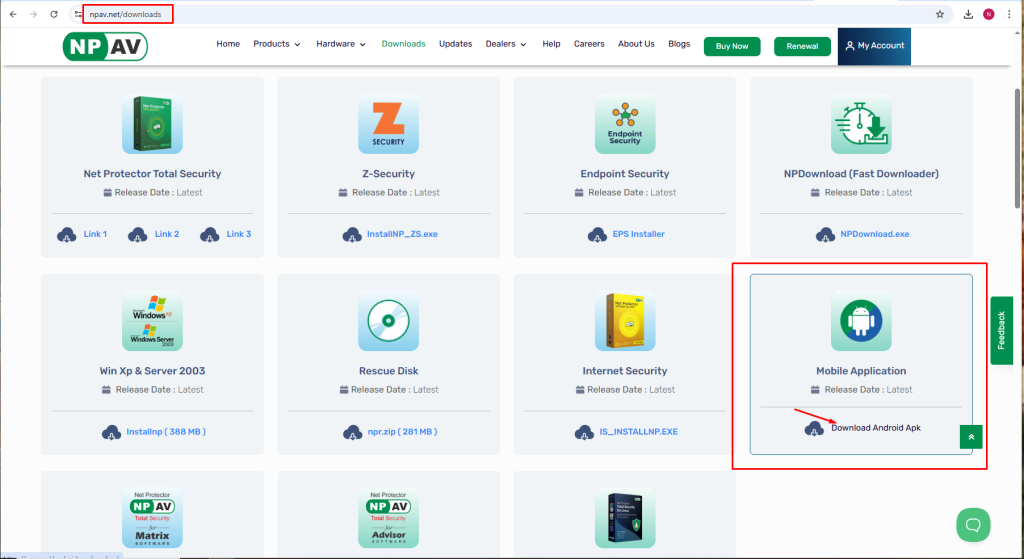Viewport: 1024px width, 559px height.
Task: Click the browser address bar
Action: 500,14
